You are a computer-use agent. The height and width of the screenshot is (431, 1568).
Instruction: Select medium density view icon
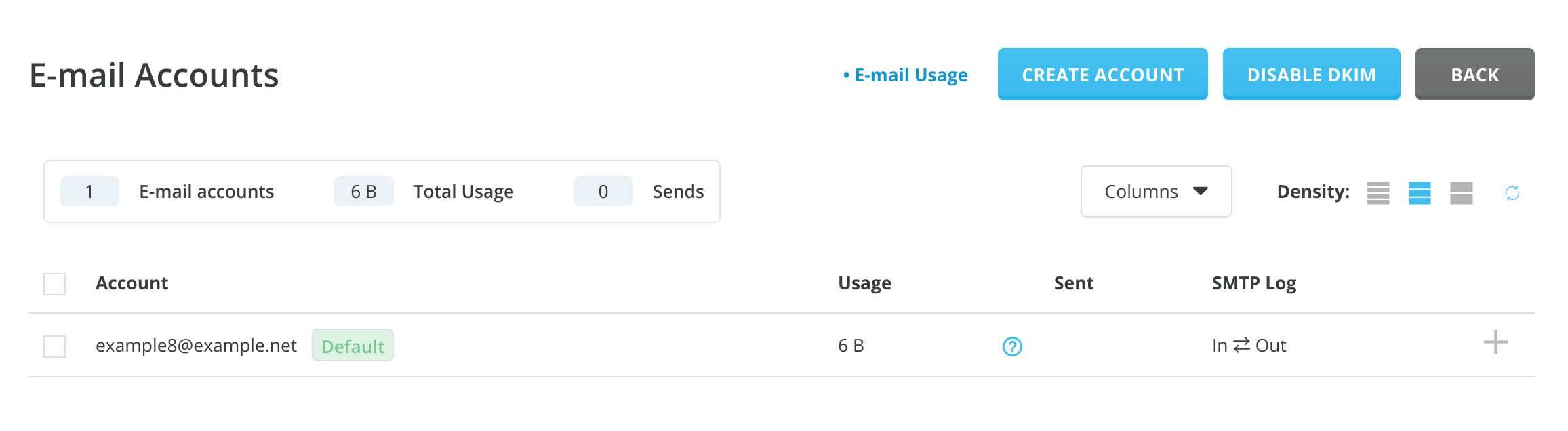click(1420, 192)
